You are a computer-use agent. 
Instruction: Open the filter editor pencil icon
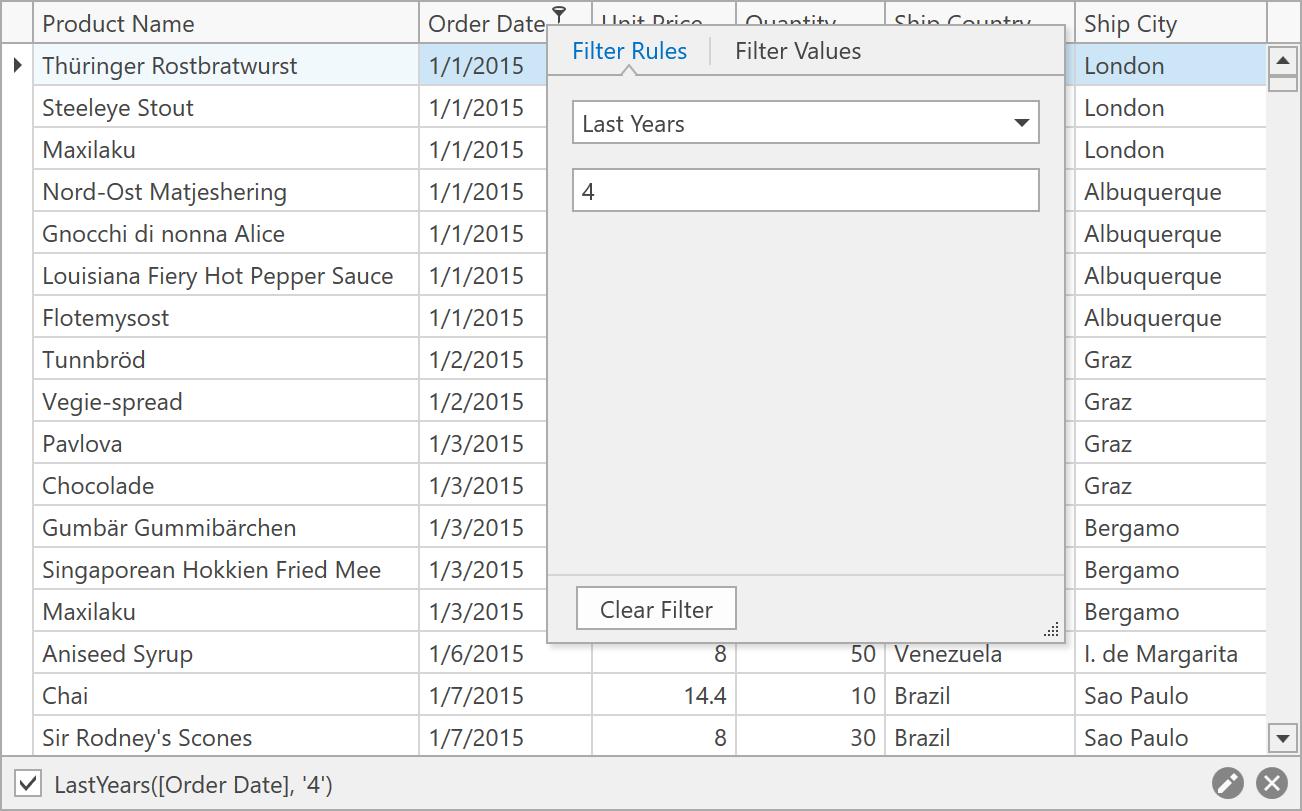point(1227,783)
